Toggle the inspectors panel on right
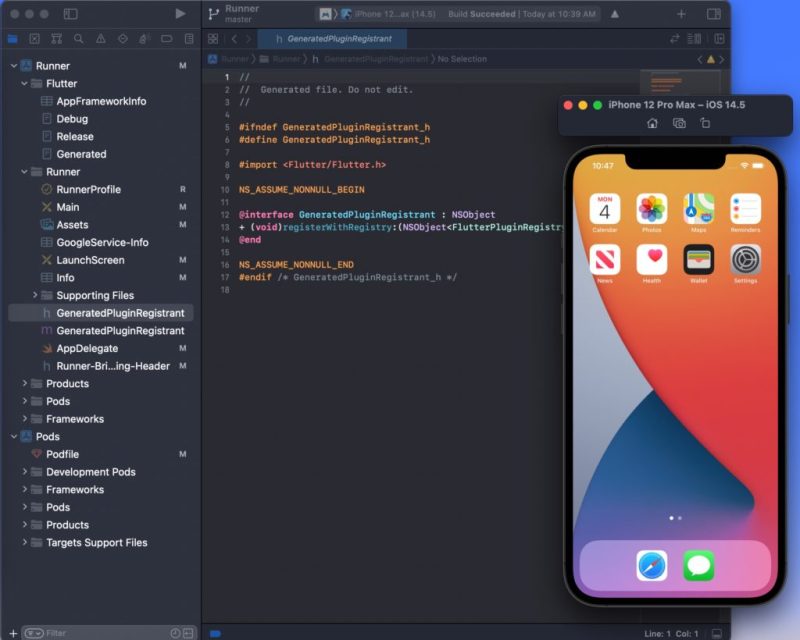The height and width of the screenshot is (640, 800). point(713,14)
